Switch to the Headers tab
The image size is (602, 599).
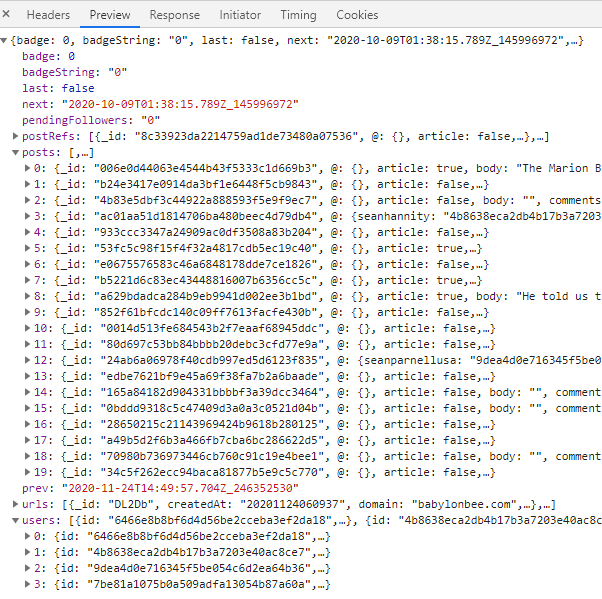point(48,15)
